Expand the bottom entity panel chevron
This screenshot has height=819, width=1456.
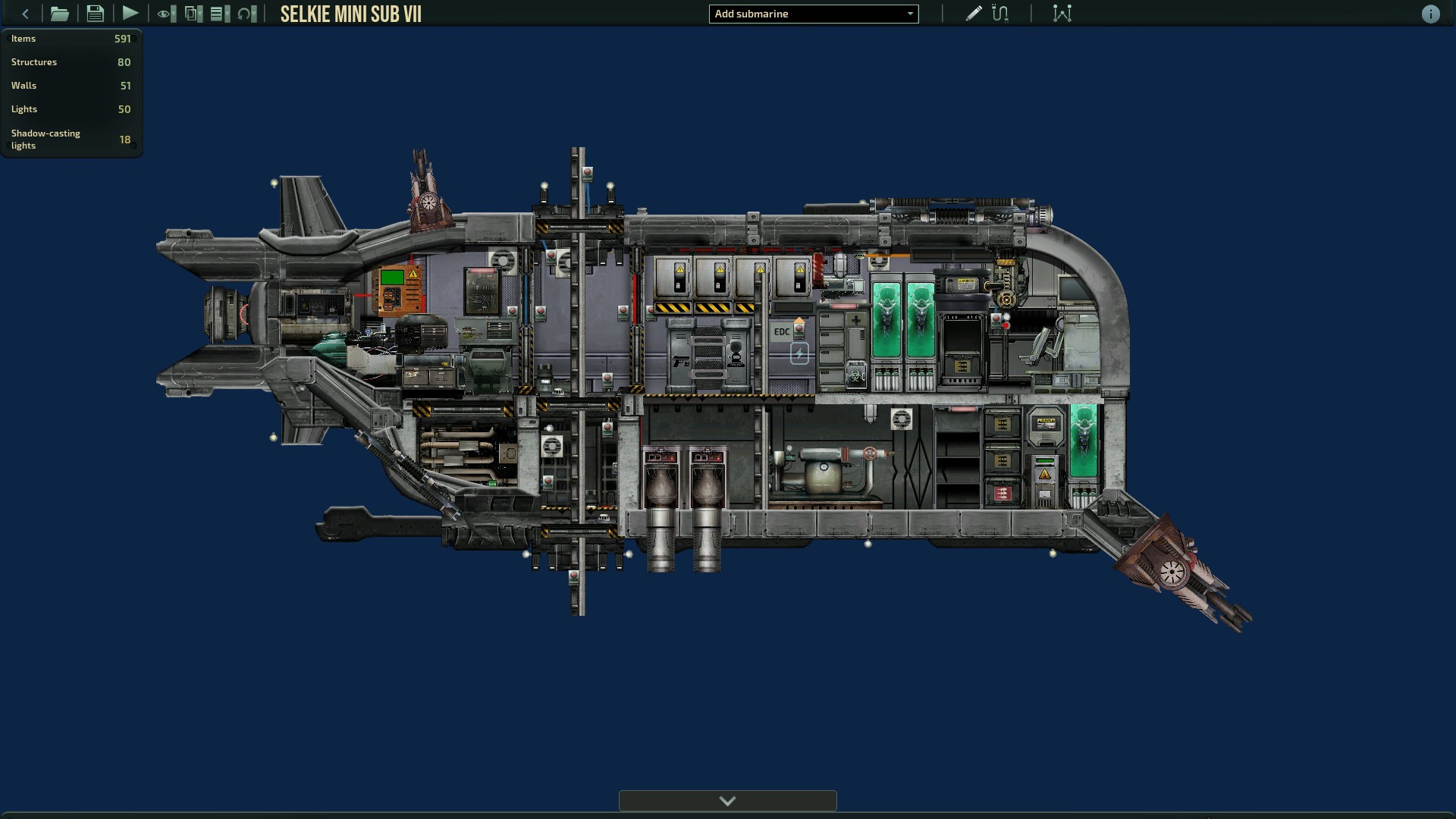[727, 801]
